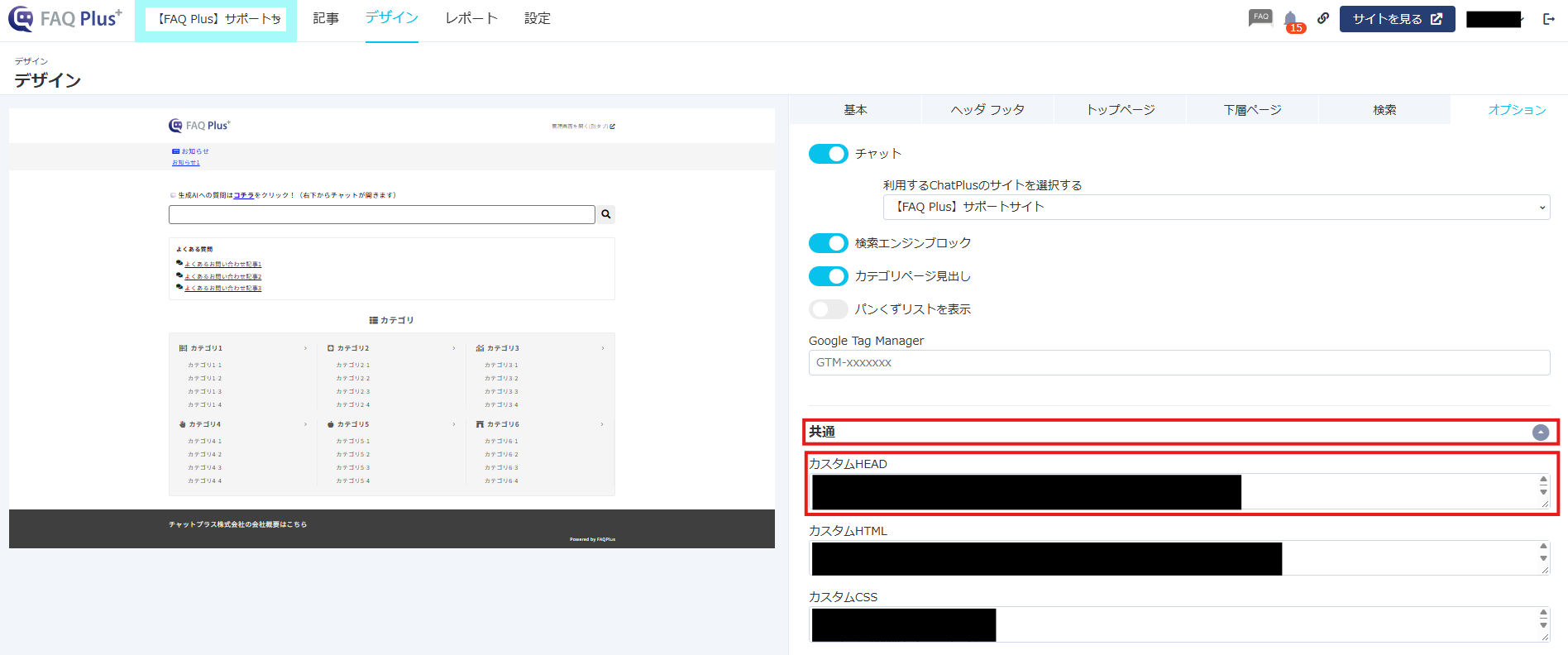Click the カテゴリ5 icon in preview
The width and height of the screenshot is (1568, 655).
coord(331,424)
